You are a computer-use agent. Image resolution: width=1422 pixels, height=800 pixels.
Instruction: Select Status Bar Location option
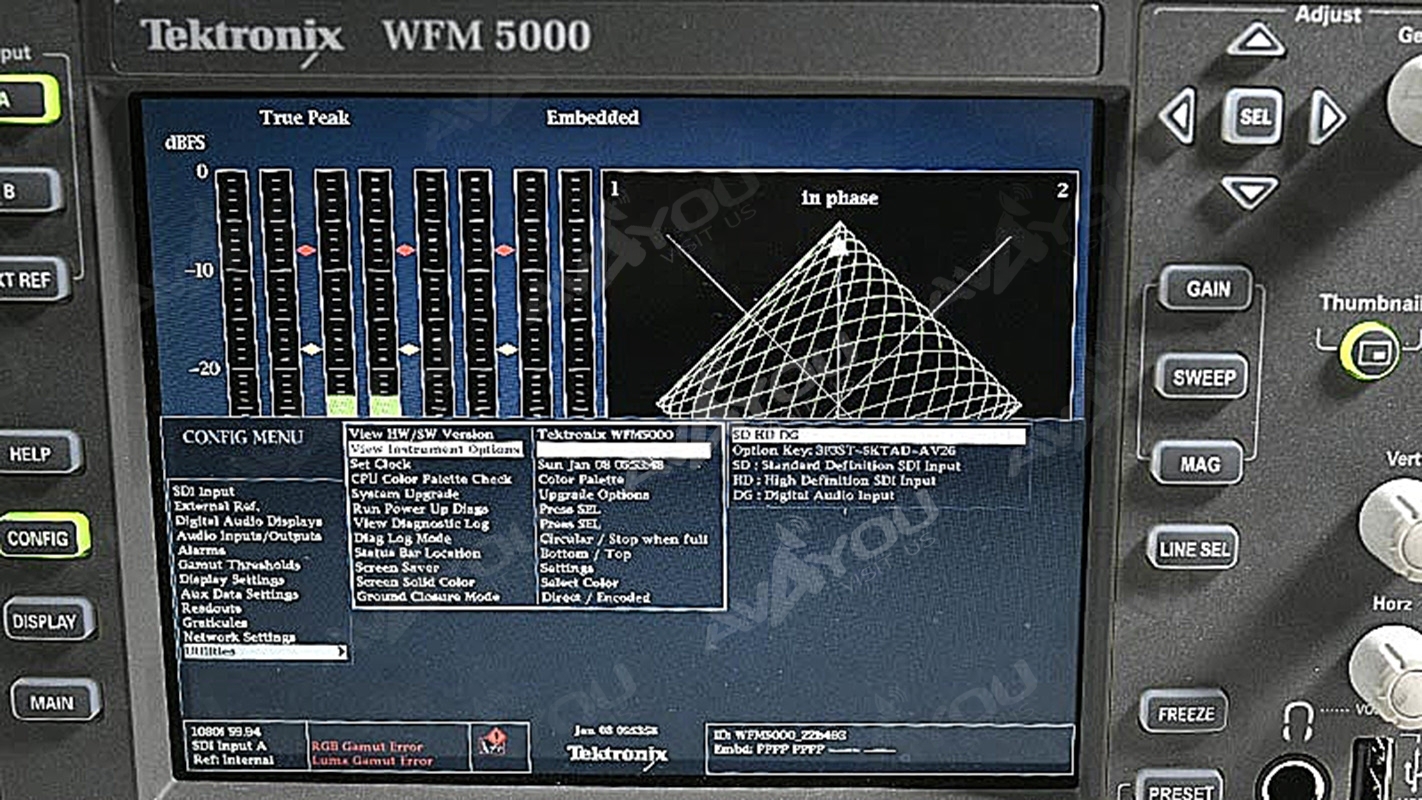[418, 553]
